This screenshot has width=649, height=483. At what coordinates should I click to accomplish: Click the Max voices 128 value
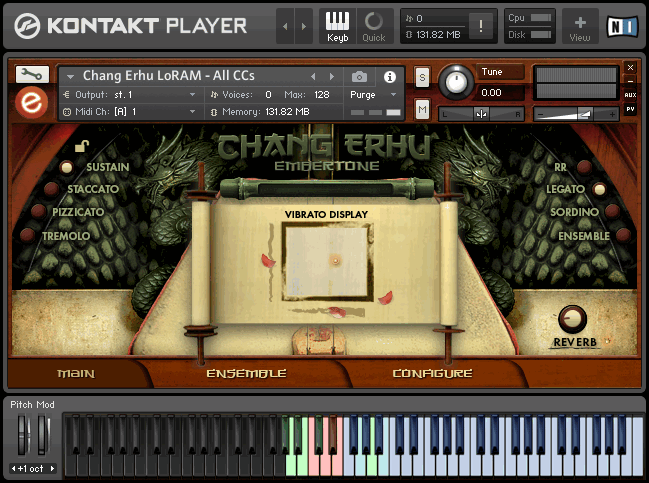[322, 95]
